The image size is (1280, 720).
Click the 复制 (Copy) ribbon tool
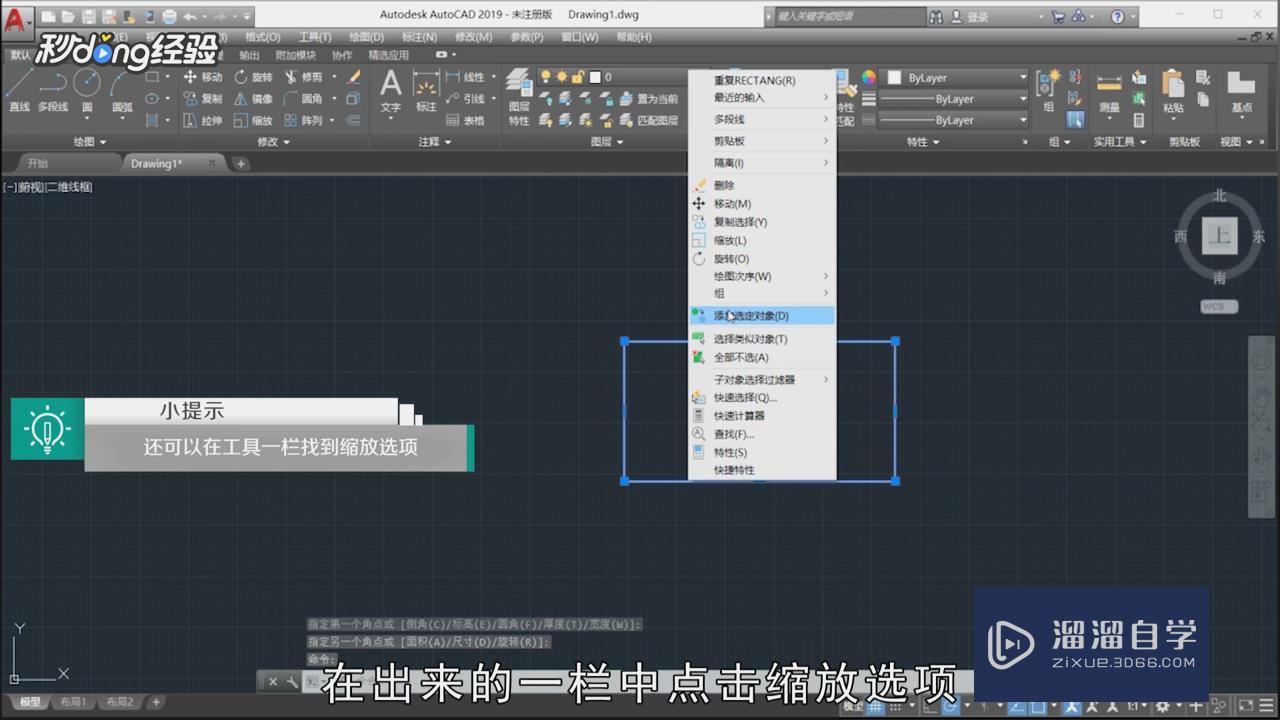(203, 99)
